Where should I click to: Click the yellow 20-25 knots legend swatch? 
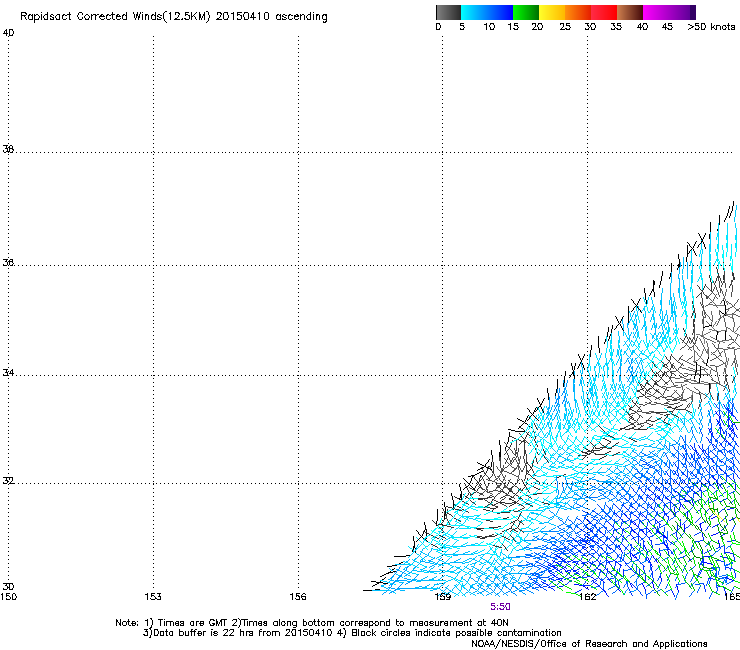552,12
